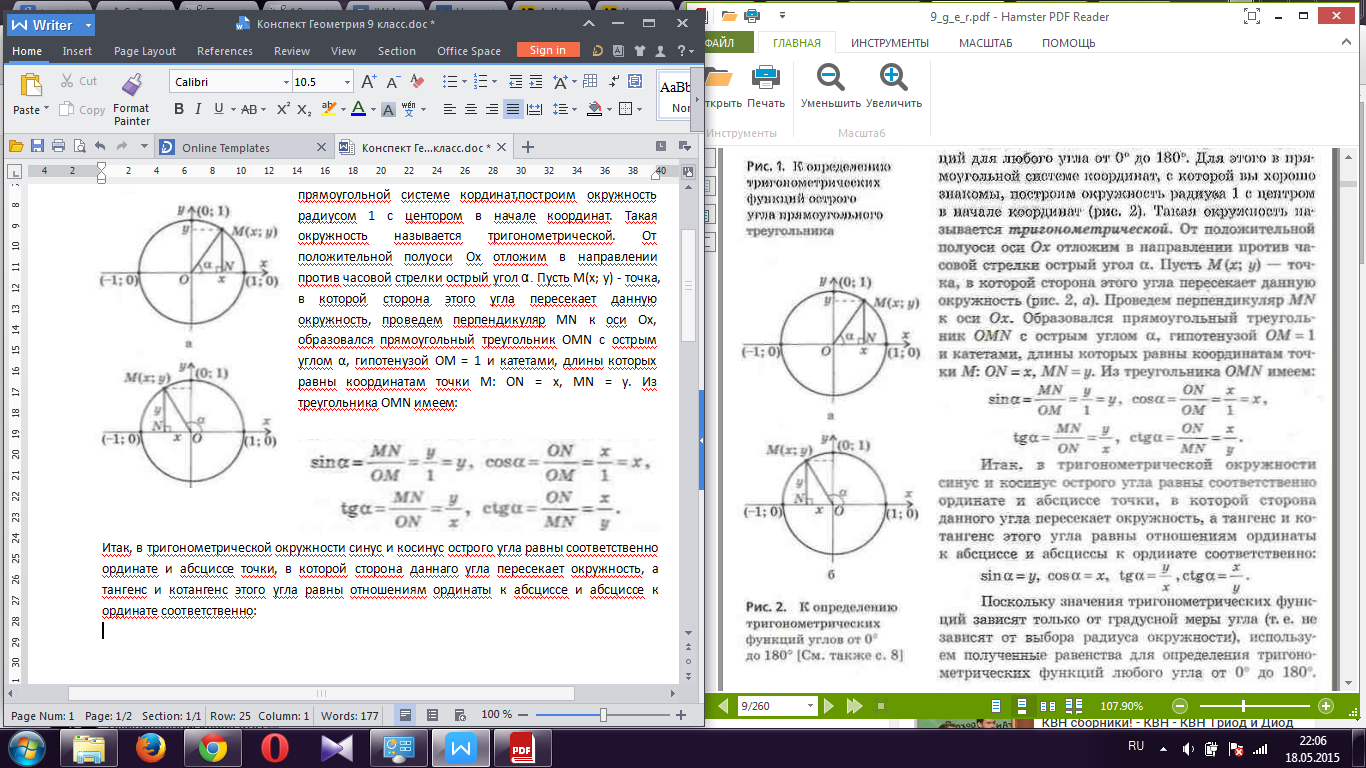Save the document with the floppy icon
1366x768 pixels.
pos(37,146)
